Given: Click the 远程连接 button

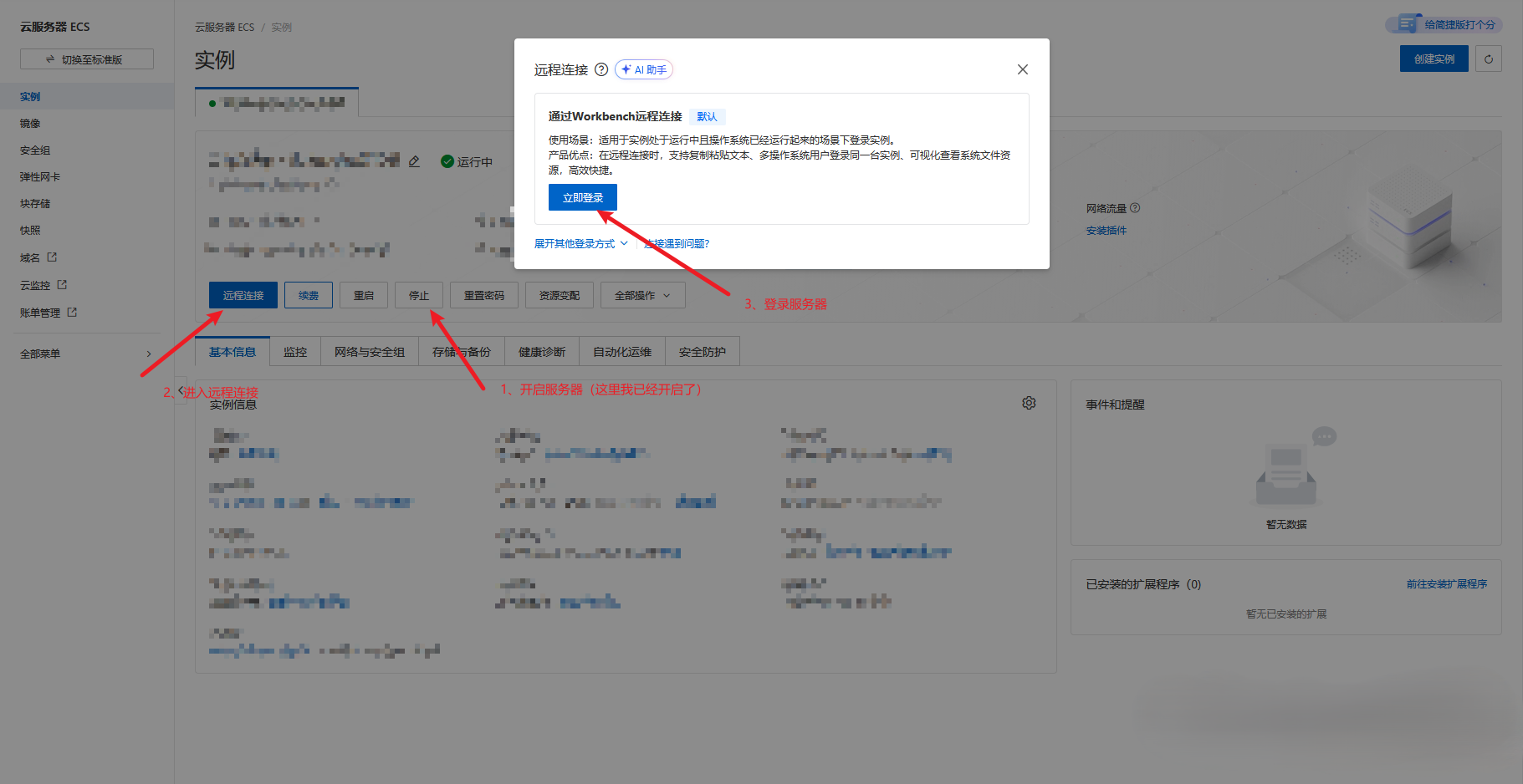Looking at the screenshot, I should pos(243,295).
